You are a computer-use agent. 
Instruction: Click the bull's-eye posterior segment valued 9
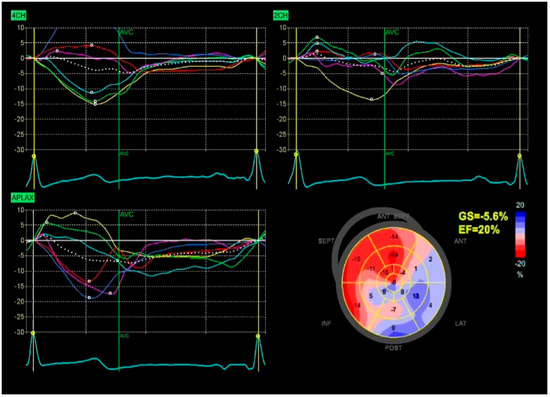(x=394, y=328)
